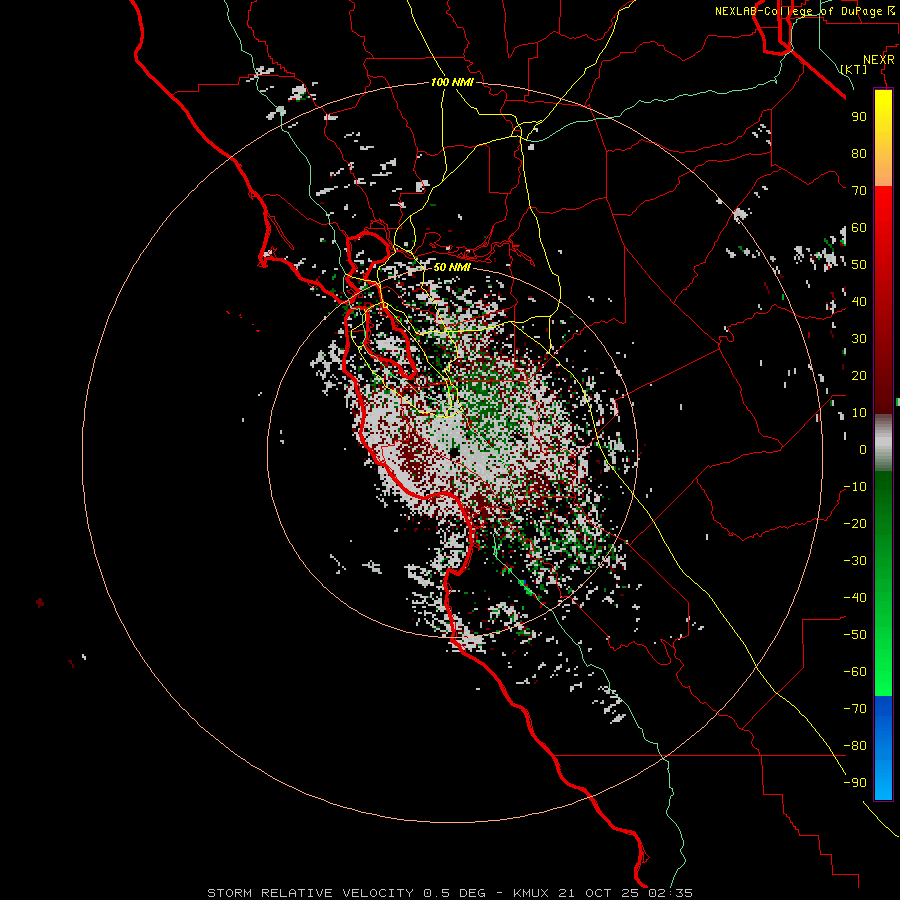This screenshot has width=900, height=900.
Task: Click the -80 value on the velocity scale
Action: click(x=855, y=746)
